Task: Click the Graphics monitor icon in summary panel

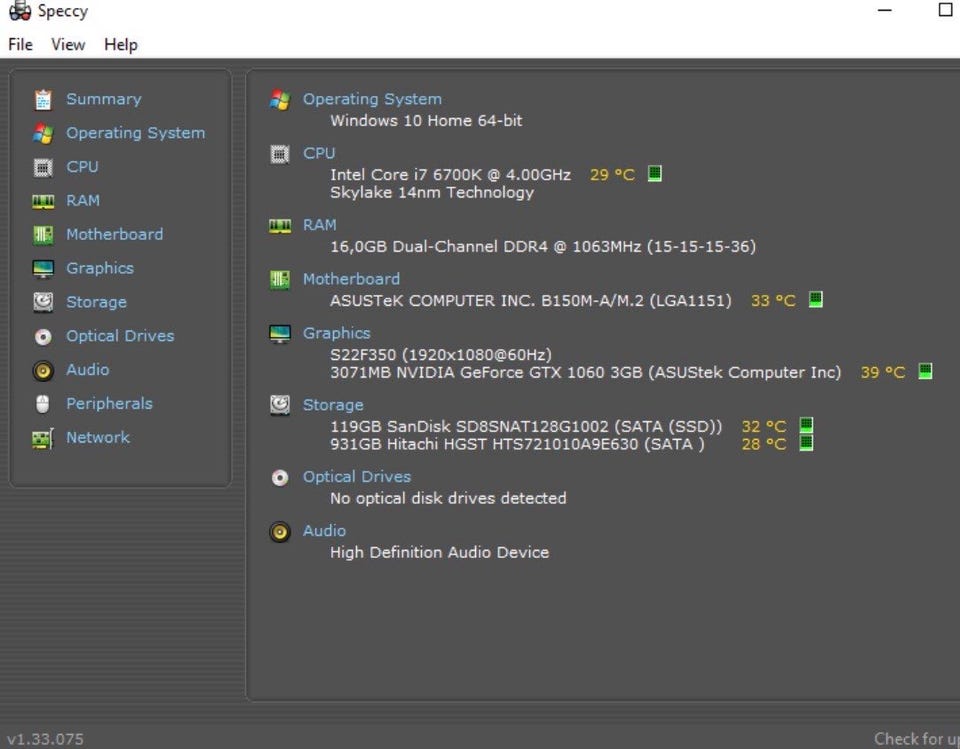Action: pos(280,334)
